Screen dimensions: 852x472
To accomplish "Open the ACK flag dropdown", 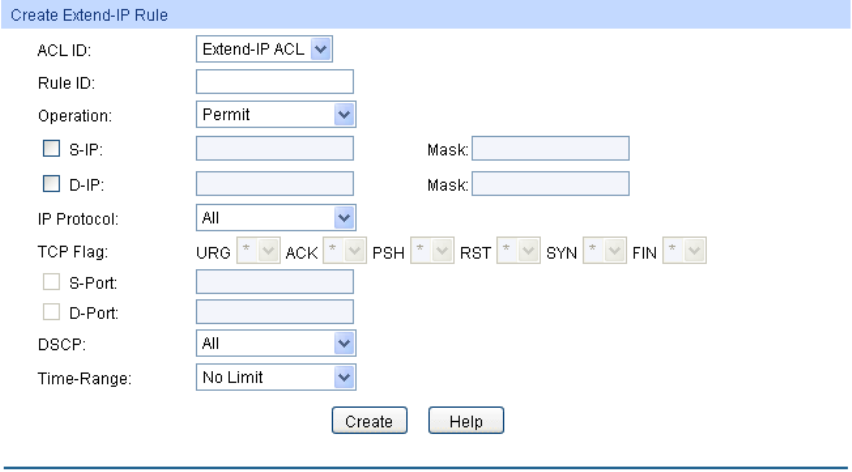I will point(344,250).
